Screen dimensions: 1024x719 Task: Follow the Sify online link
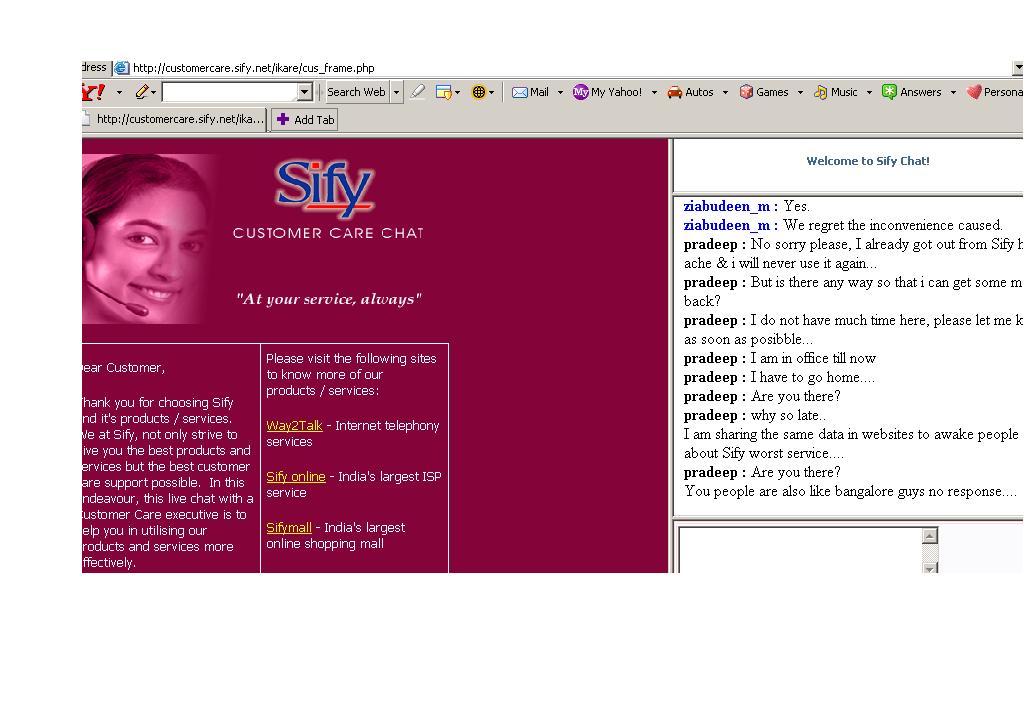[x=295, y=477]
